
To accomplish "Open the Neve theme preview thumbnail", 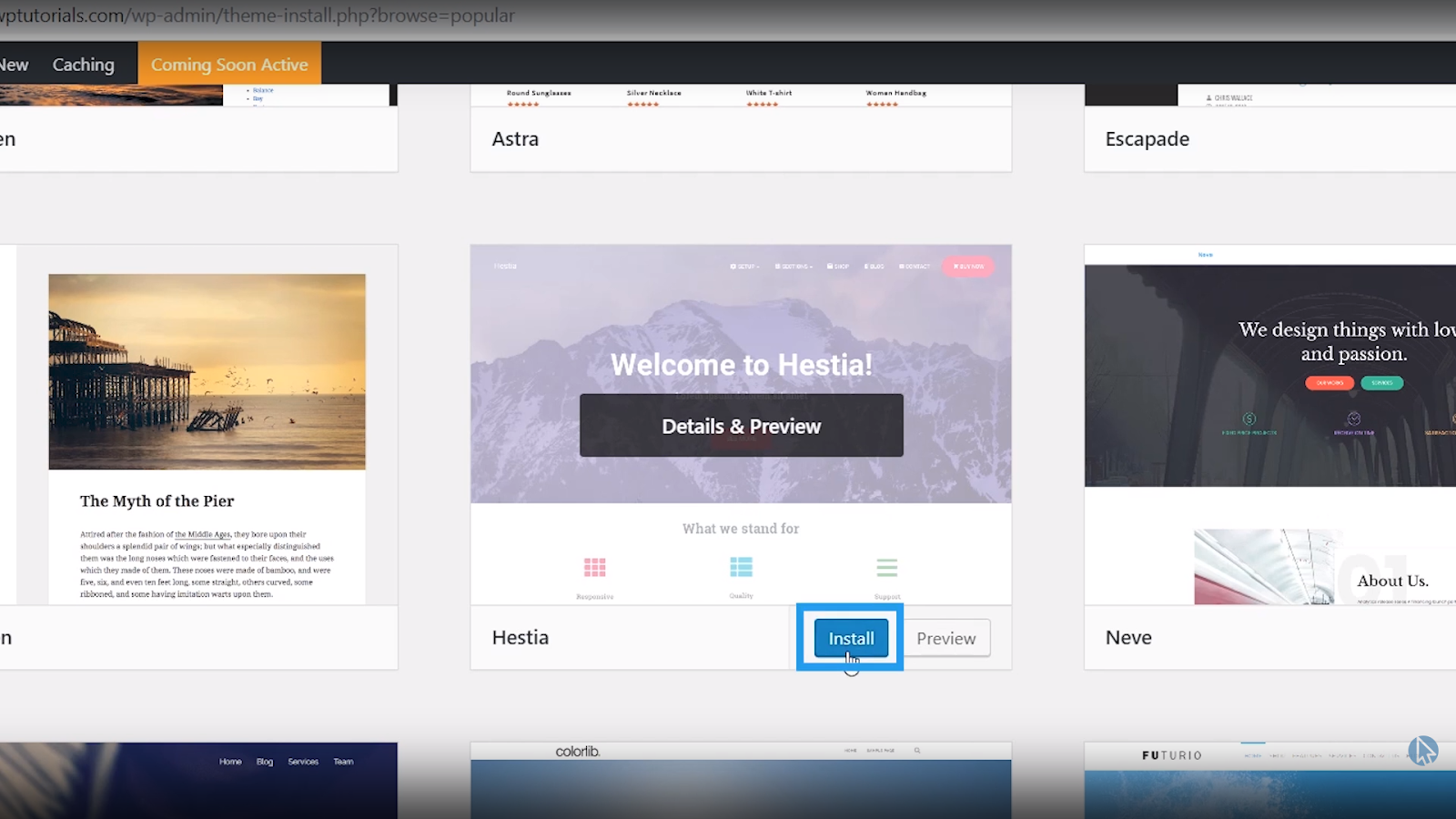I will [x=1270, y=425].
